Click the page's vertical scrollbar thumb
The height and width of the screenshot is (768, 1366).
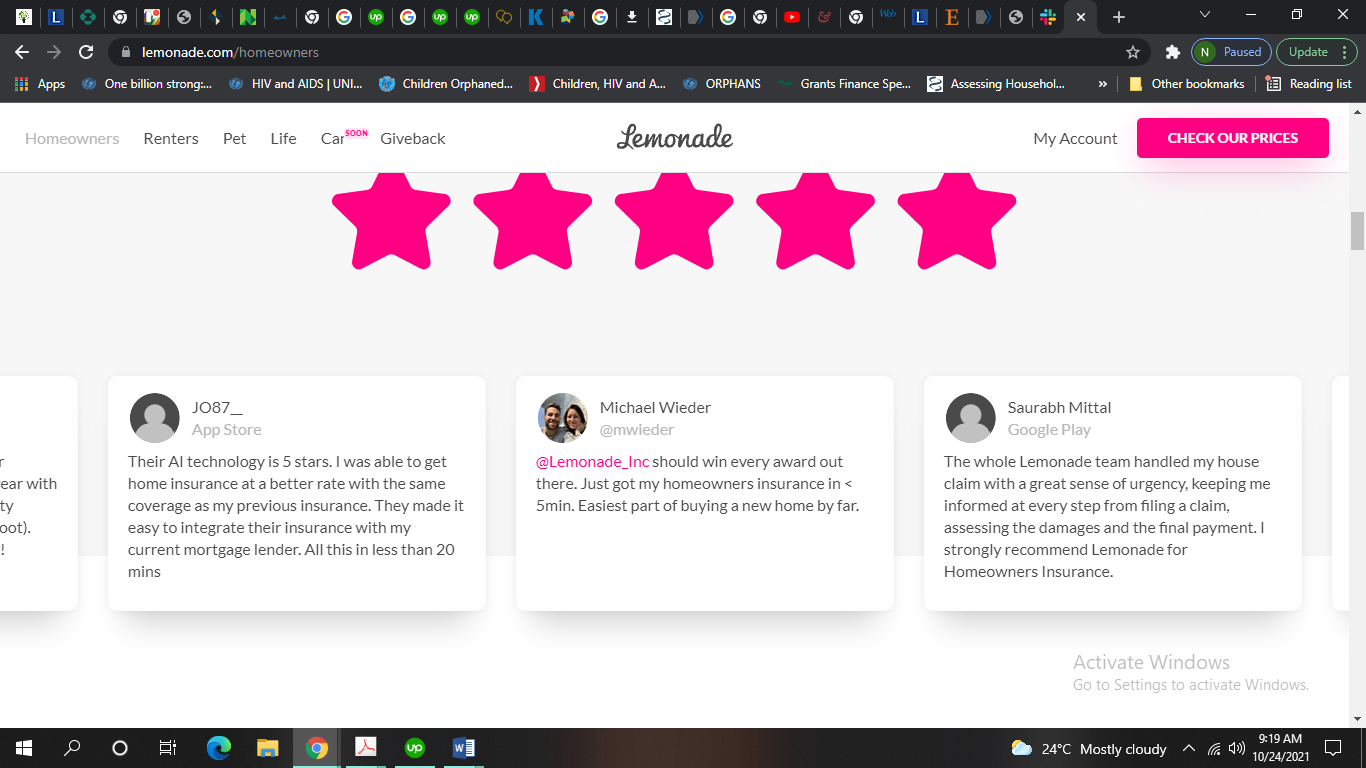click(x=1357, y=231)
